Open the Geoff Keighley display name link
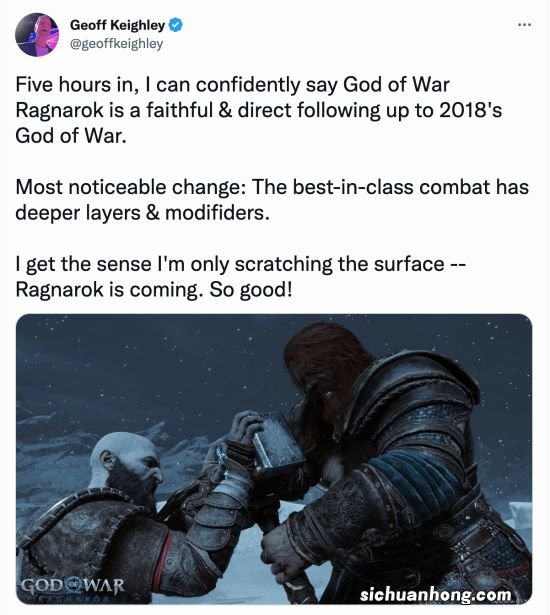Screen dimensions: 550x615 [117, 25]
